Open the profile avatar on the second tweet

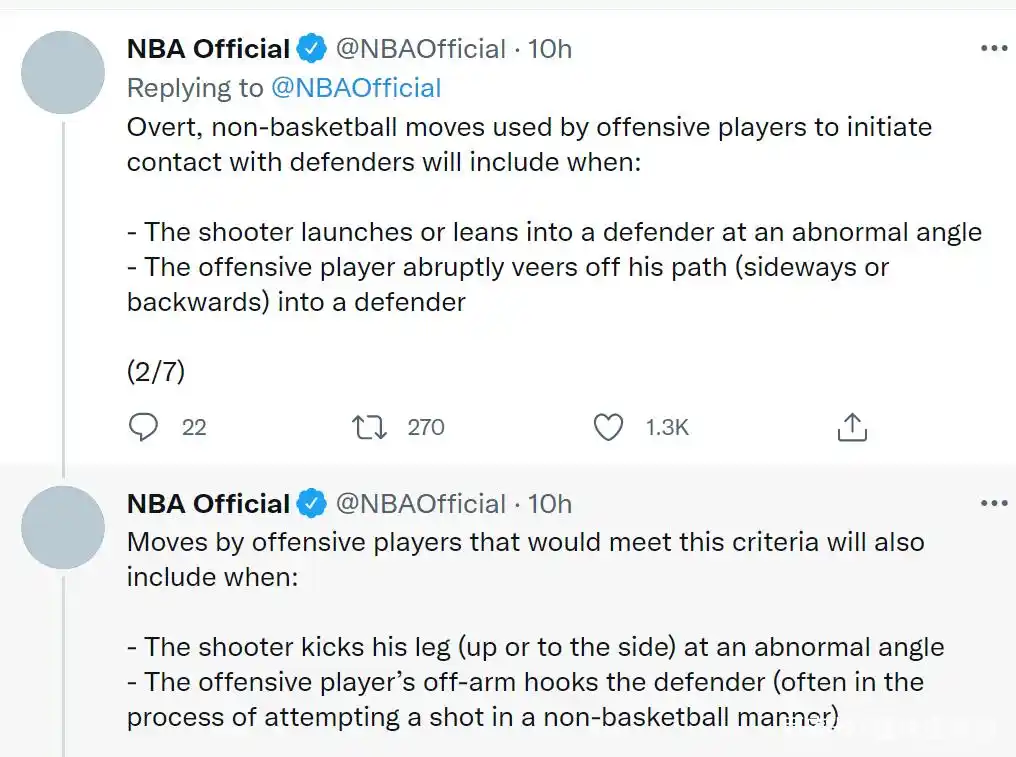point(63,527)
